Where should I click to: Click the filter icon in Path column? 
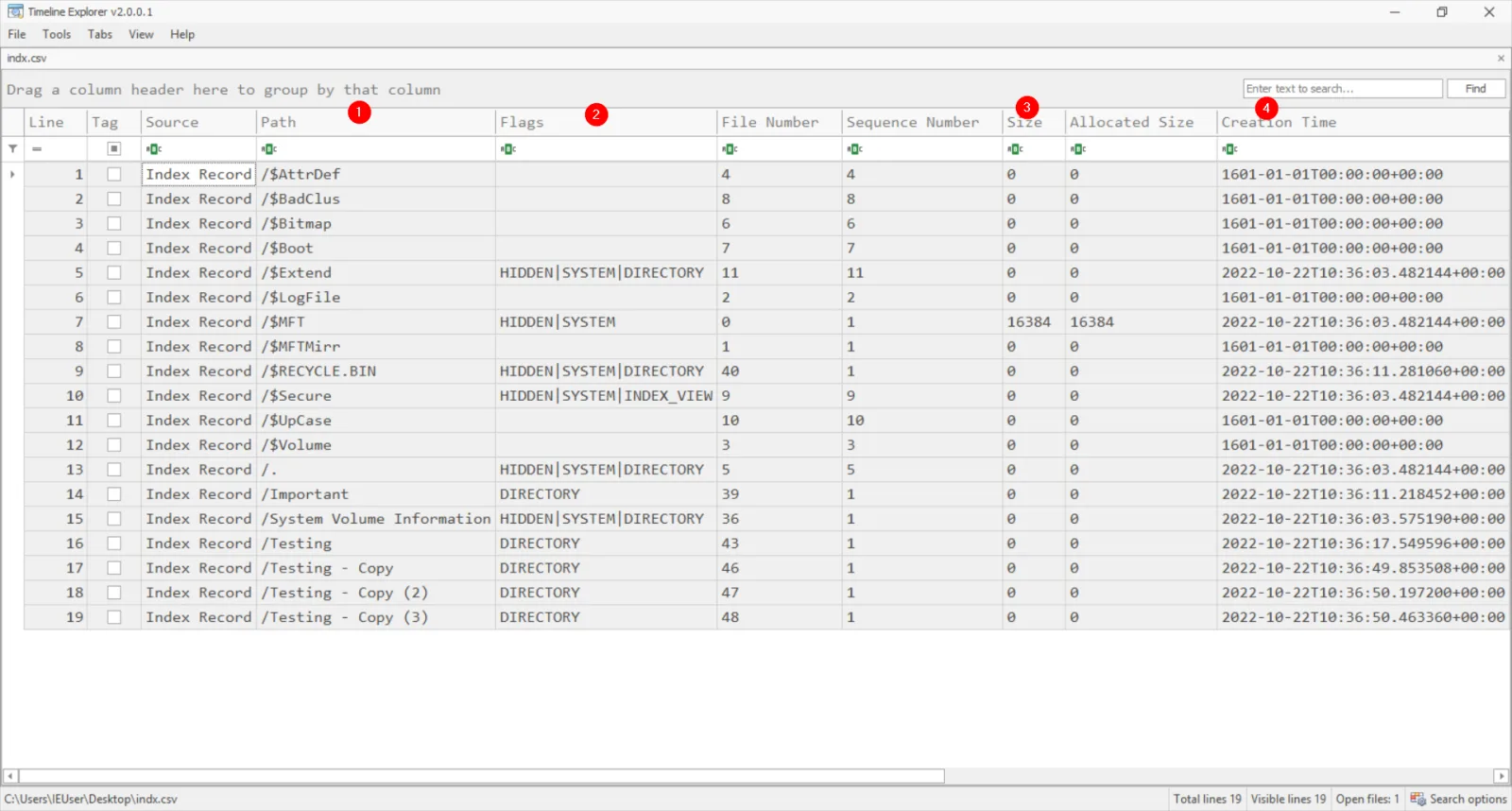pos(269,148)
